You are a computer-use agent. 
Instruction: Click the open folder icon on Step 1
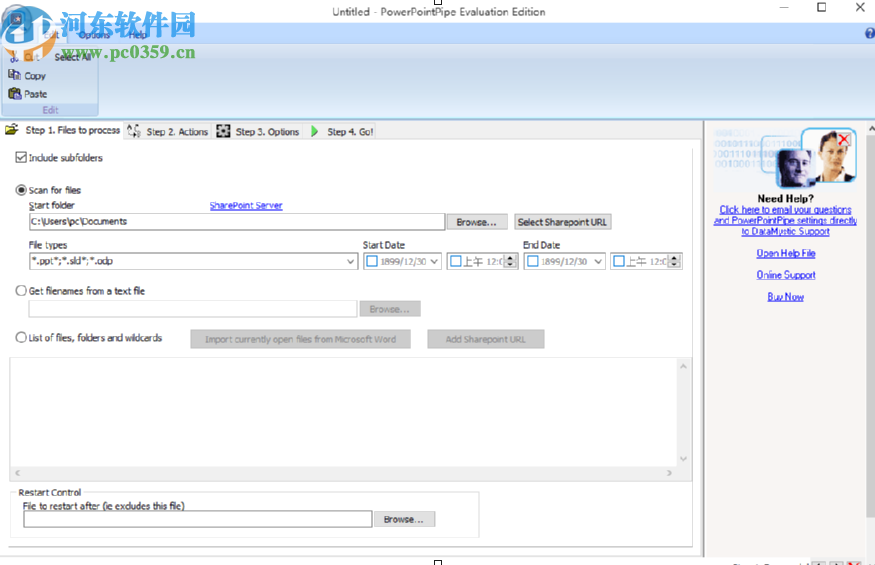[12, 130]
